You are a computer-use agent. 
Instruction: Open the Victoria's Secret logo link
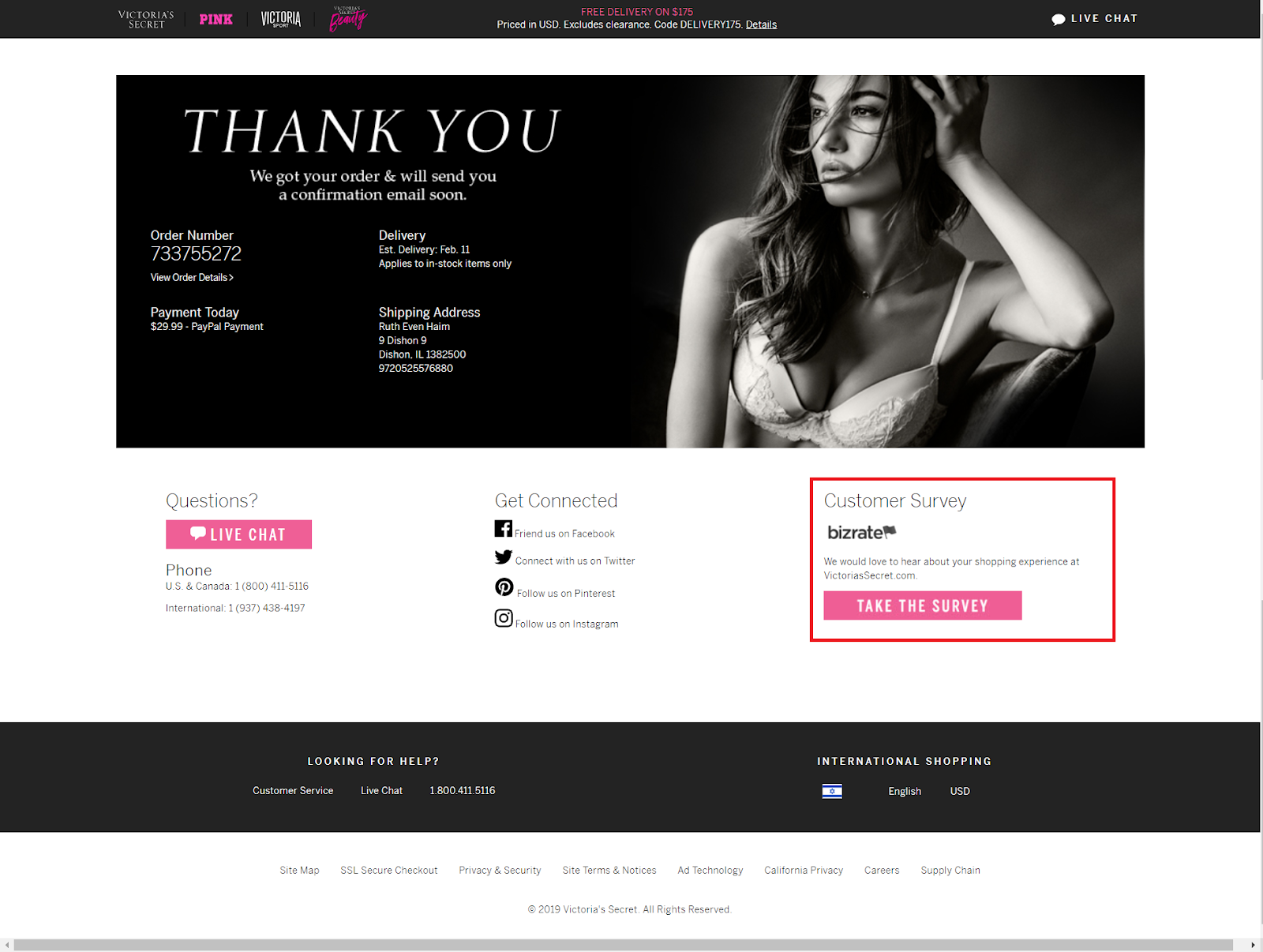coord(146,19)
